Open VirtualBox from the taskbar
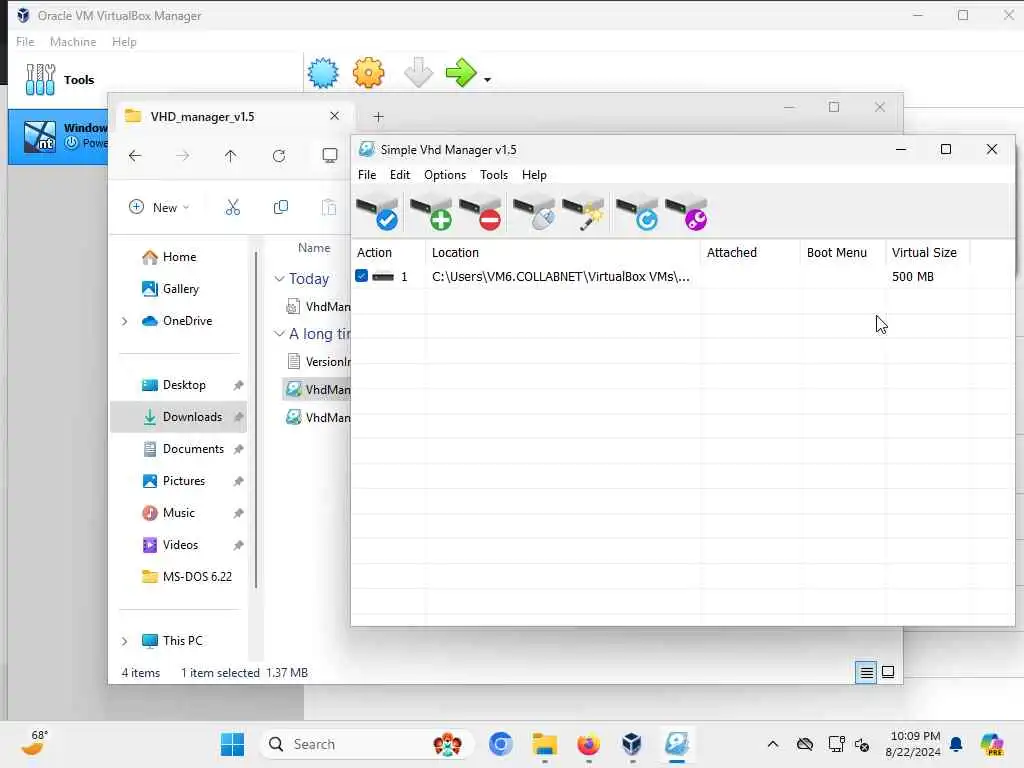Viewport: 1024px width, 768px height. point(632,744)
